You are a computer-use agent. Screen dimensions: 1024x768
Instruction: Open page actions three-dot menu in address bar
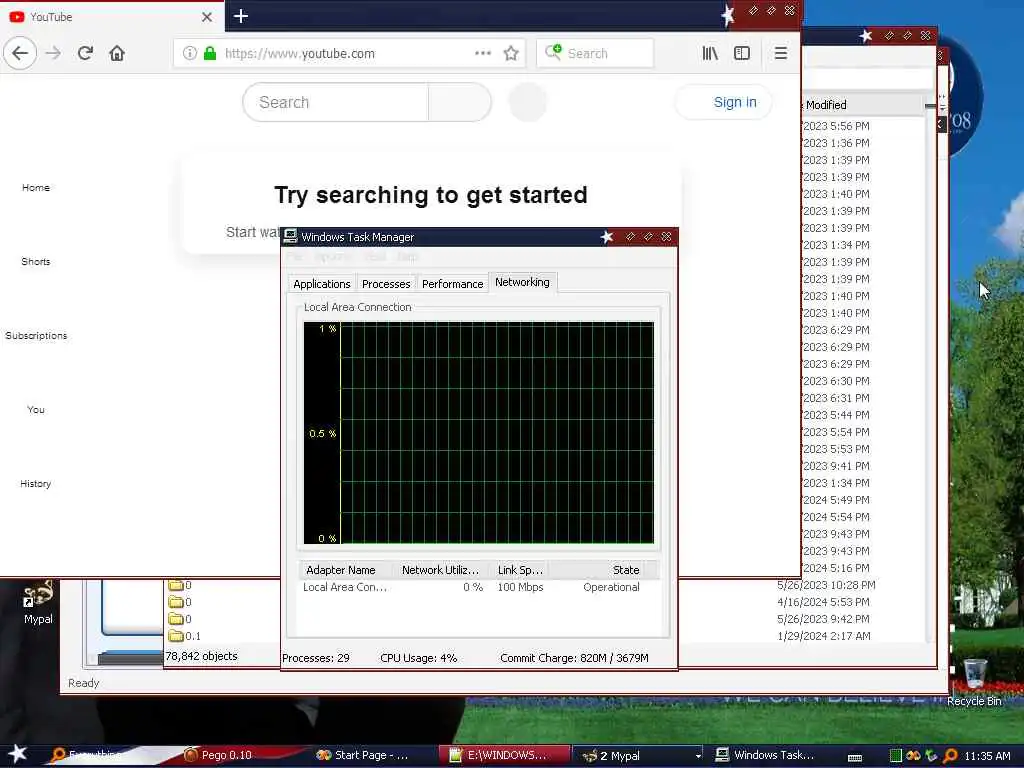pyautogui.click(x=483, y=53)
